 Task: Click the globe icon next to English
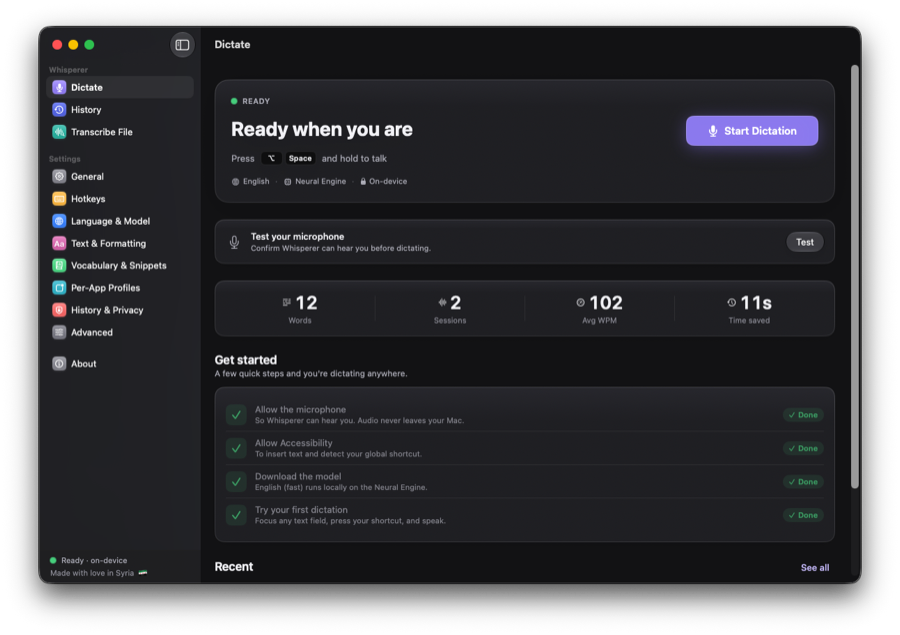235,181
